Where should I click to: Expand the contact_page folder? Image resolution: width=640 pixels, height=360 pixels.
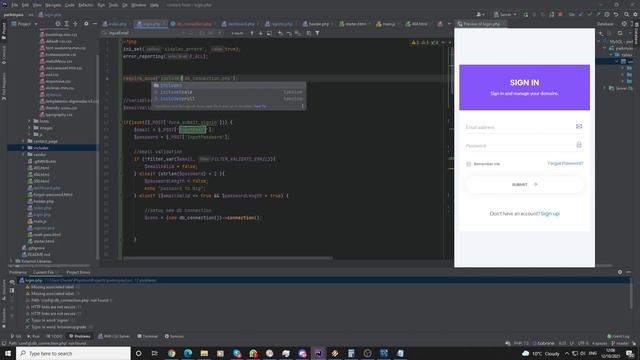pyautogui.click(x=23, y=141)
